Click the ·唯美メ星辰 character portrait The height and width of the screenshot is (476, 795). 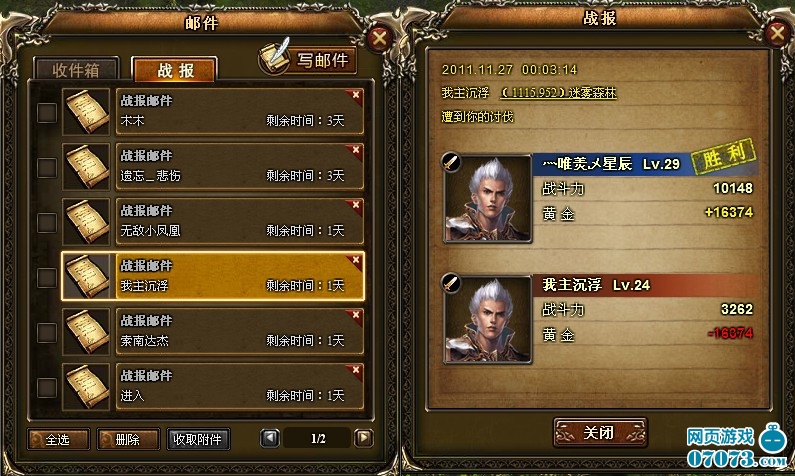coord(488,199)
